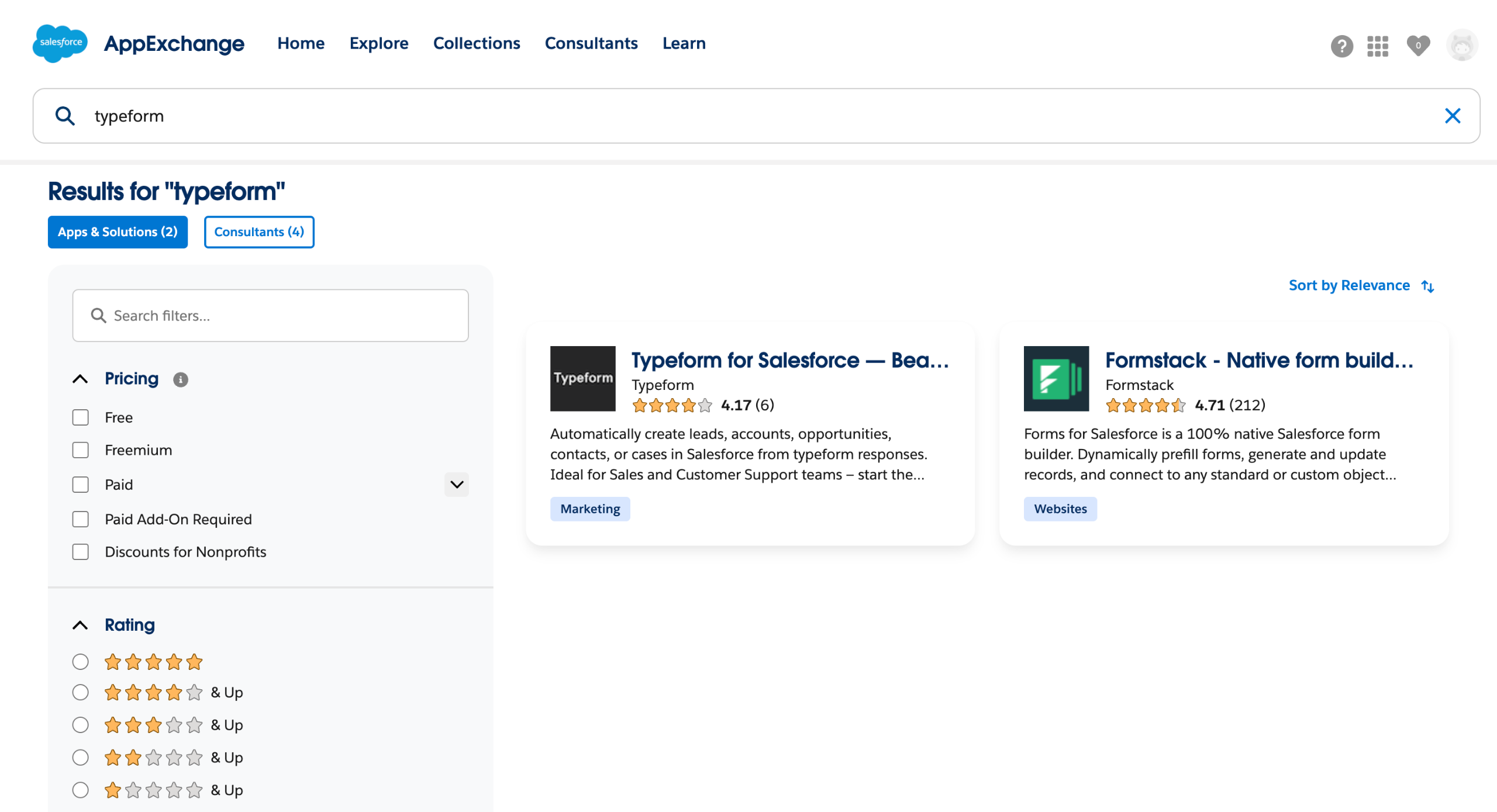Tick Discounts for Nonprofits checkbox
Image resolution: width=1497 pixels, height=812 pixels.
tap(80, 552)
